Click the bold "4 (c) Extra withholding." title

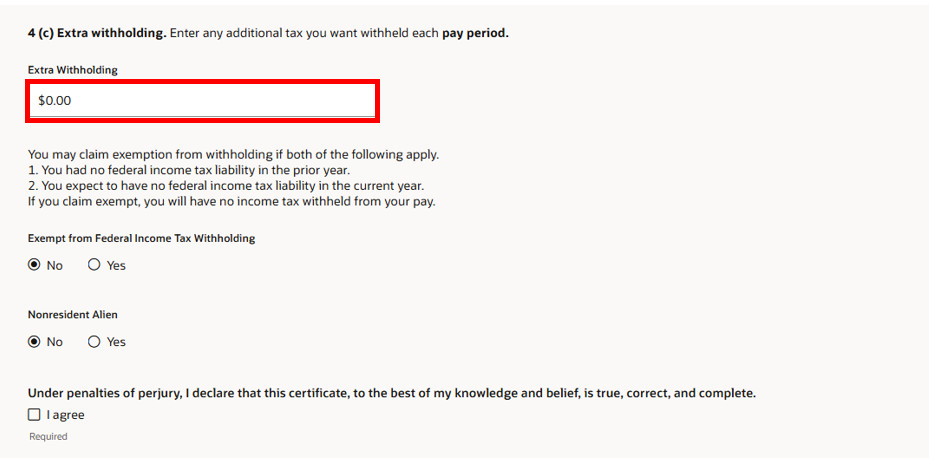pos(97,33)
